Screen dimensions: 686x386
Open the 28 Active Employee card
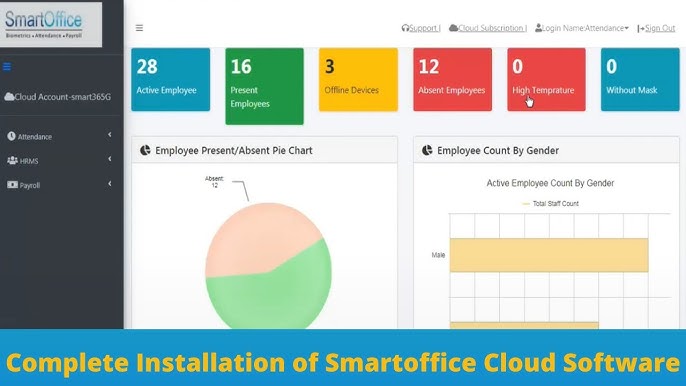coord(171,79)
